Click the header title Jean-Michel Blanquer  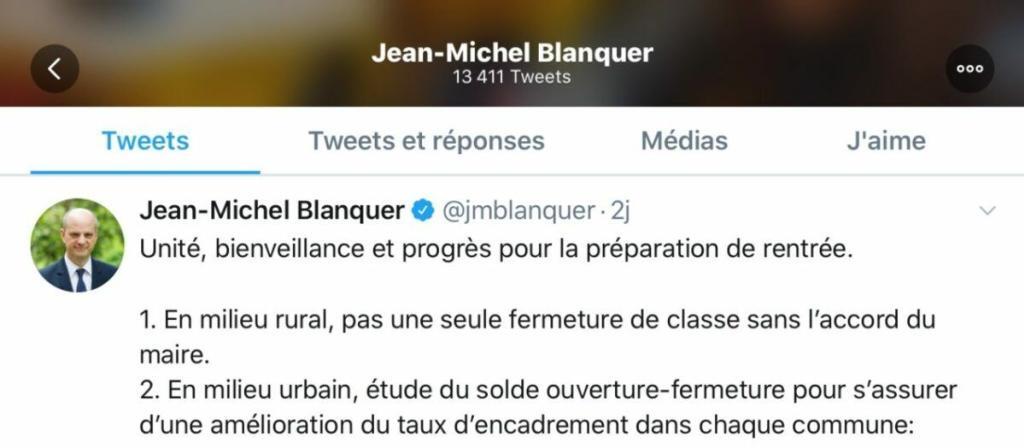[512, 53]
